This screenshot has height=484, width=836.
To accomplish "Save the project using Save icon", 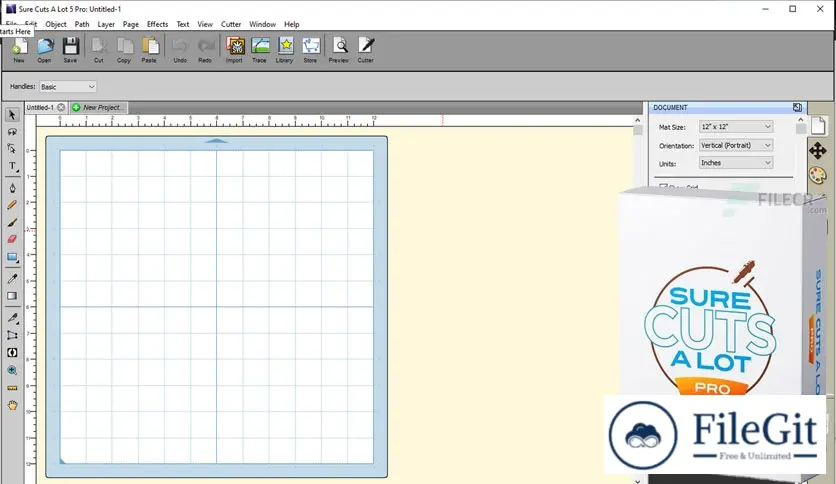I will click(x=70, y=49).
